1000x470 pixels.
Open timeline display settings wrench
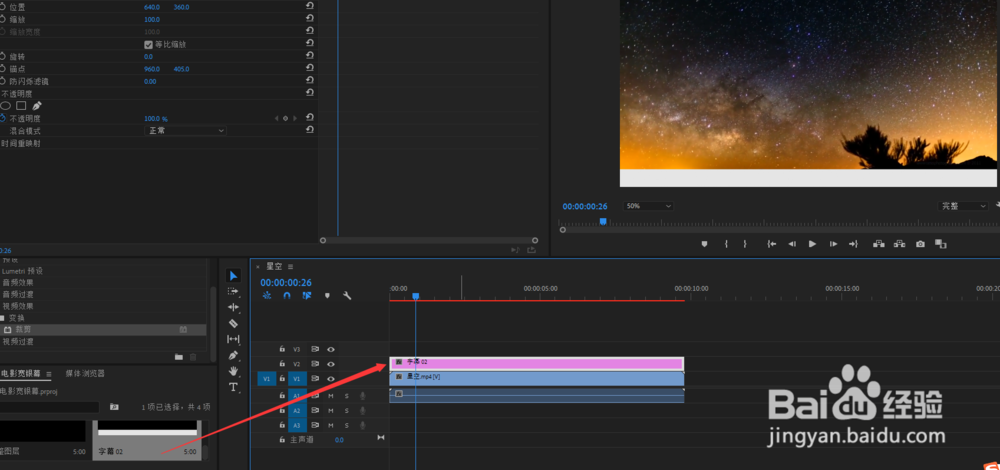(x=348, y=296)
